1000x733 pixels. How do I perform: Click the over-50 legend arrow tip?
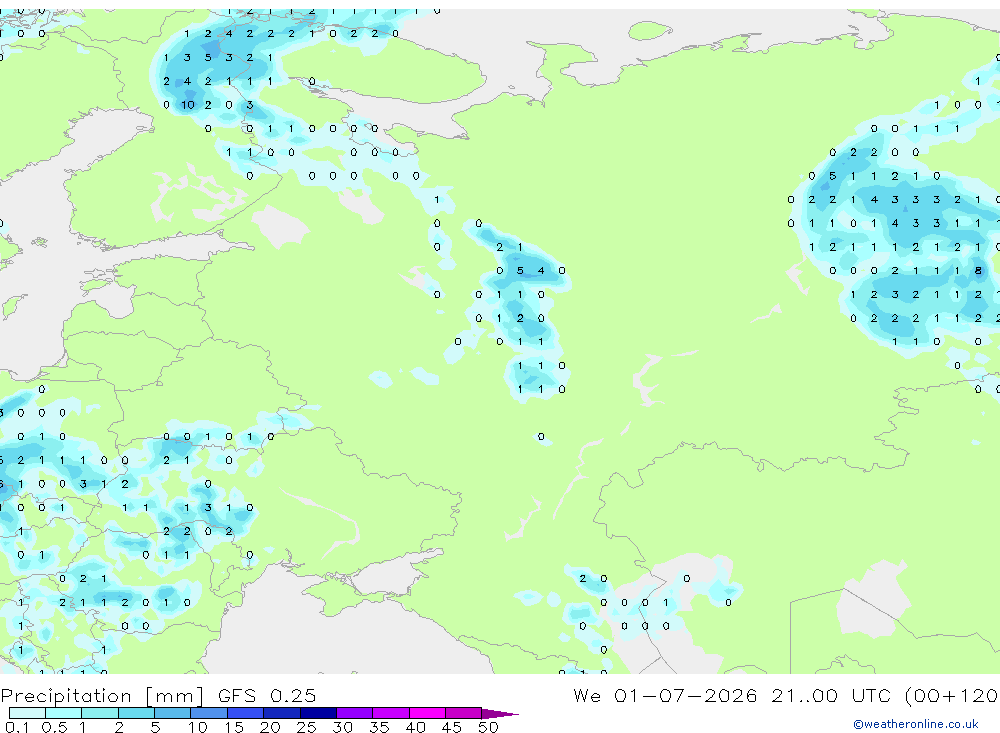pyautogui.click(x=500, y=714)
